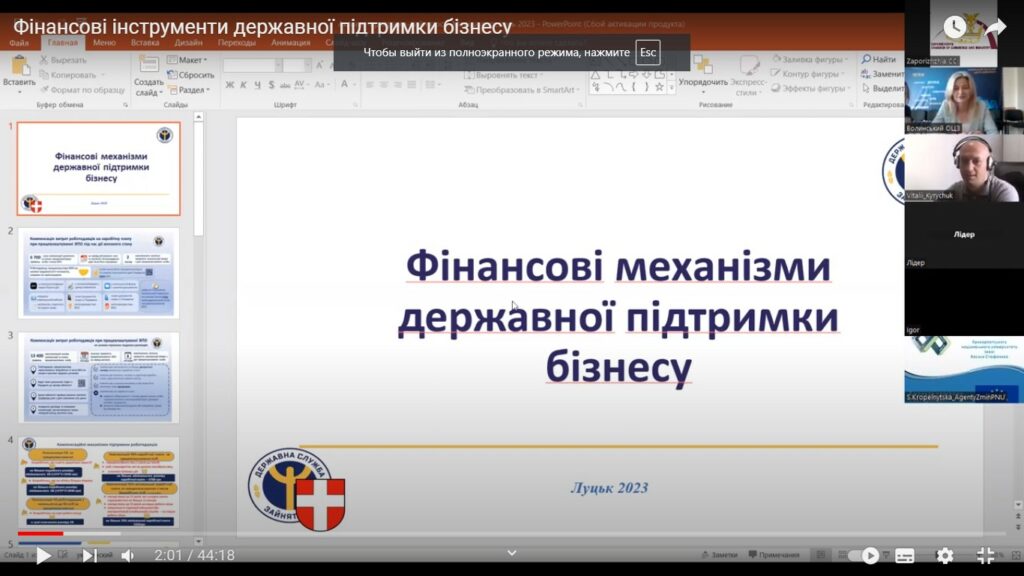
Task: Exit fullscreen mode in player
Action: (x=985, y=556)
